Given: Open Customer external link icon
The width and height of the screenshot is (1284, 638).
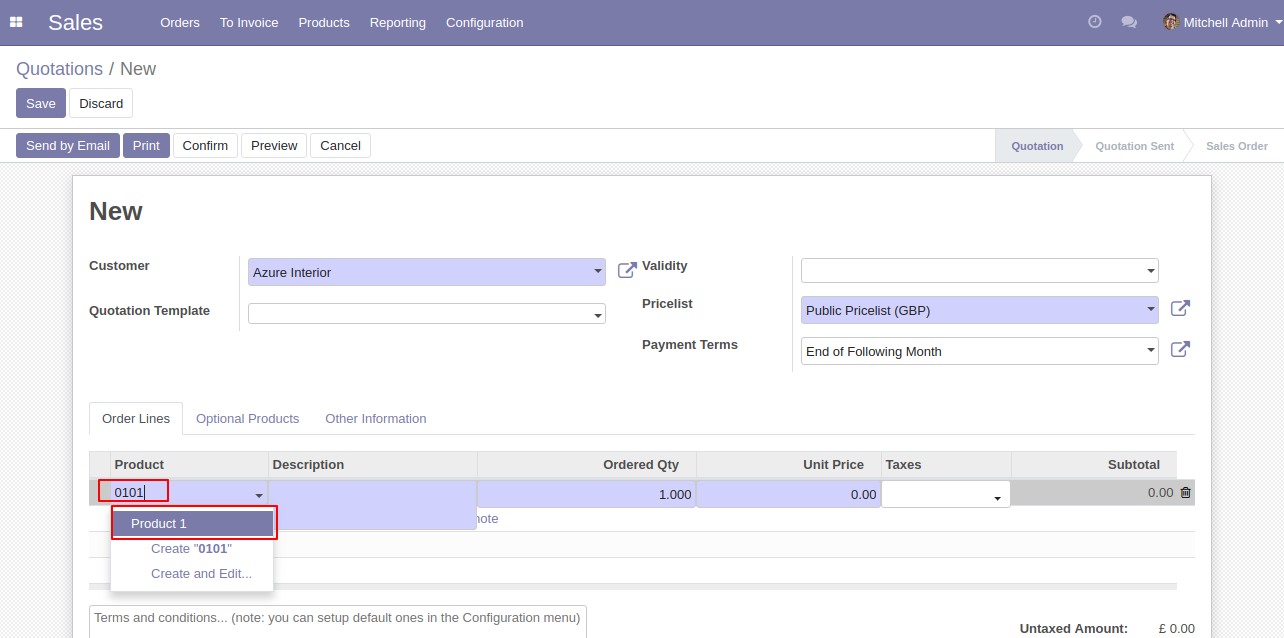Looking at the screenshot, I should [627, 270].
